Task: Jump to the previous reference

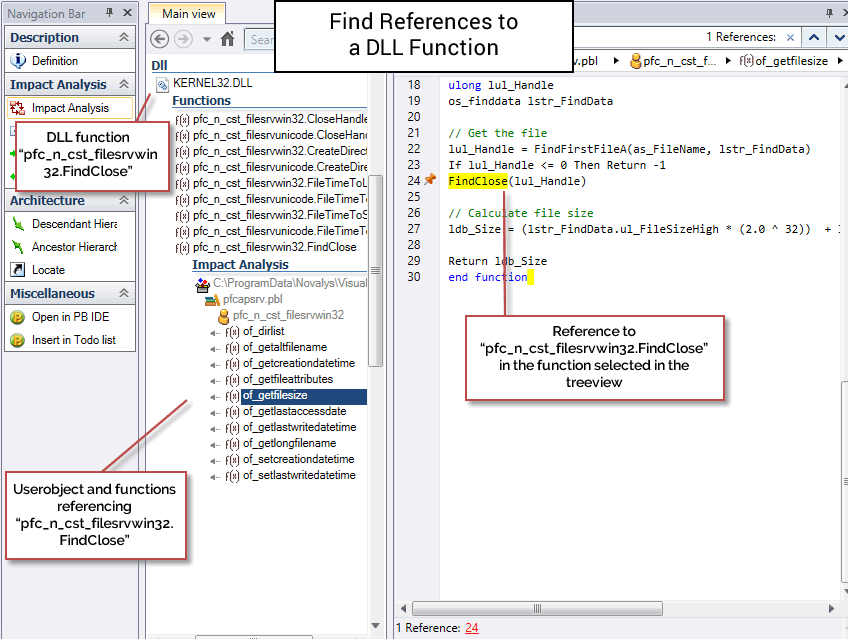Action: coord(814,37)
